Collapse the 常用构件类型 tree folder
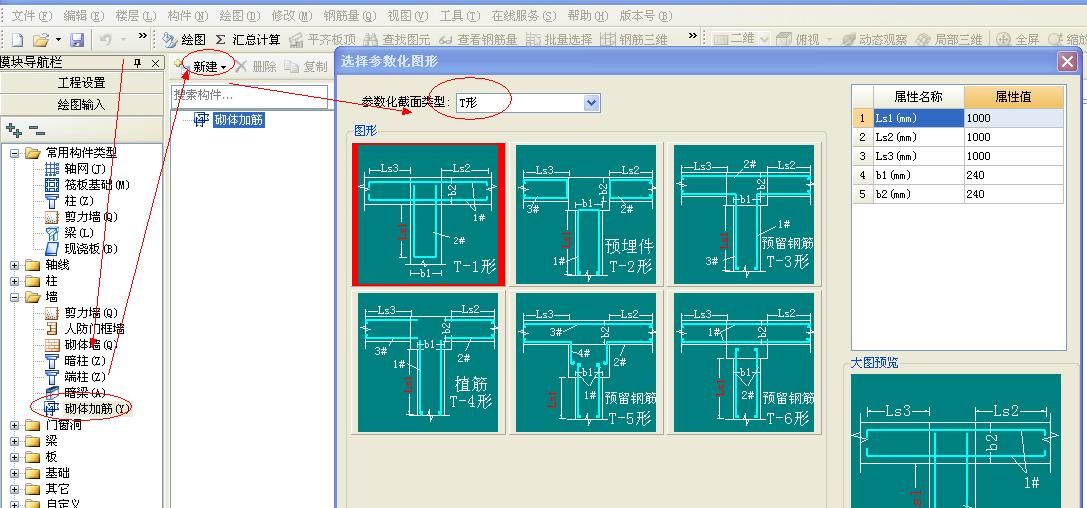 pyautogui.click(x=15, y=153)
